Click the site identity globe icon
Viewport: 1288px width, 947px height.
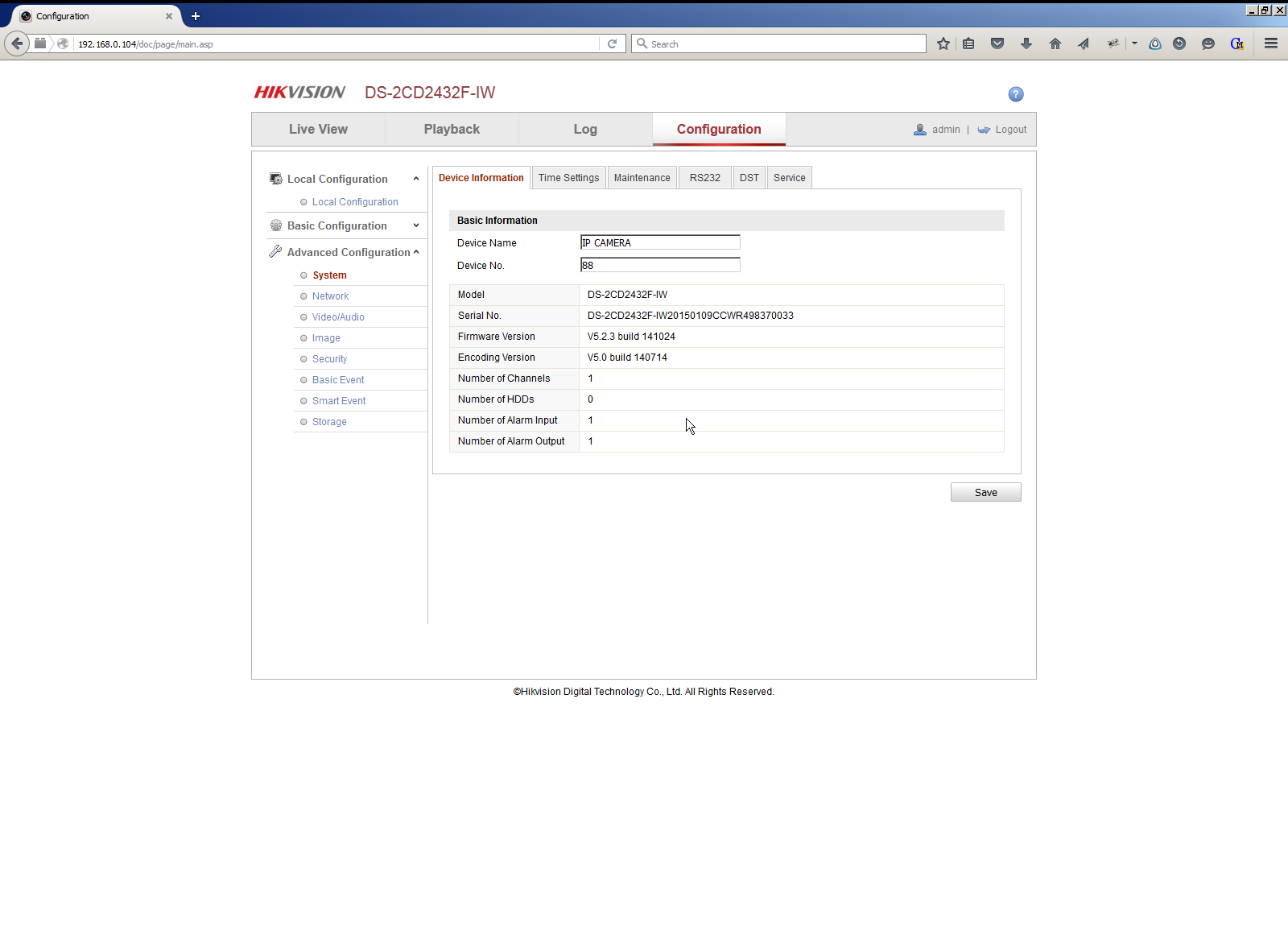pos(63,43)
